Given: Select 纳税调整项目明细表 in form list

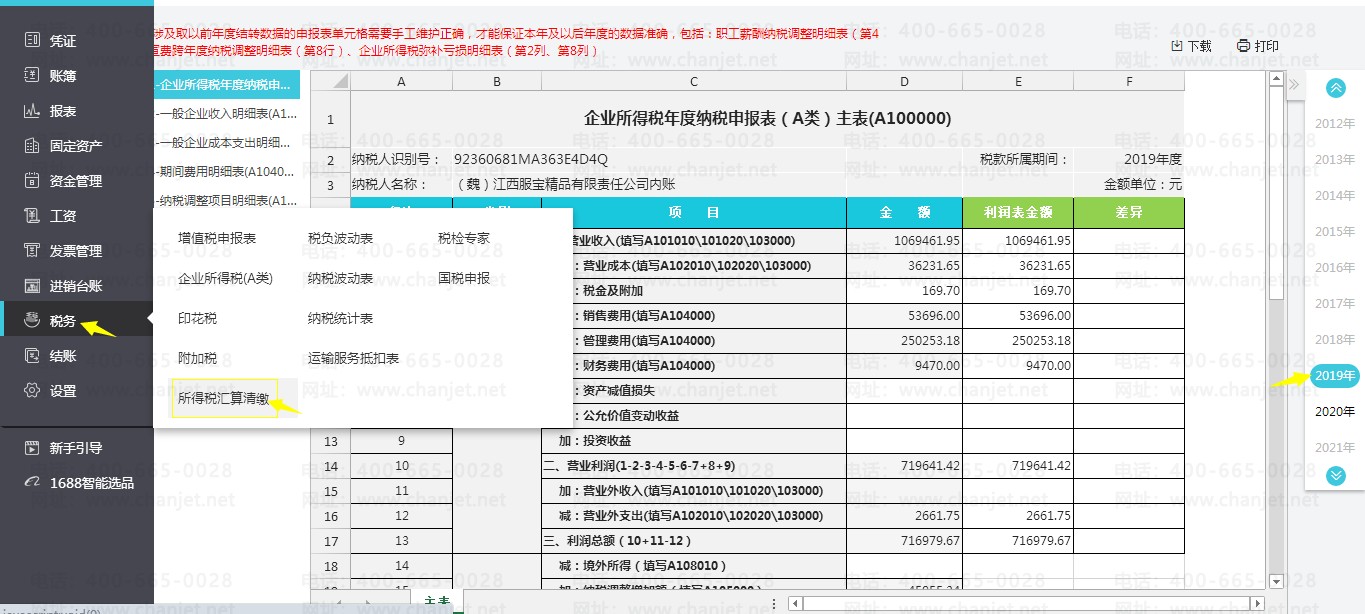Looking at the screenshot, I should 225,200.
